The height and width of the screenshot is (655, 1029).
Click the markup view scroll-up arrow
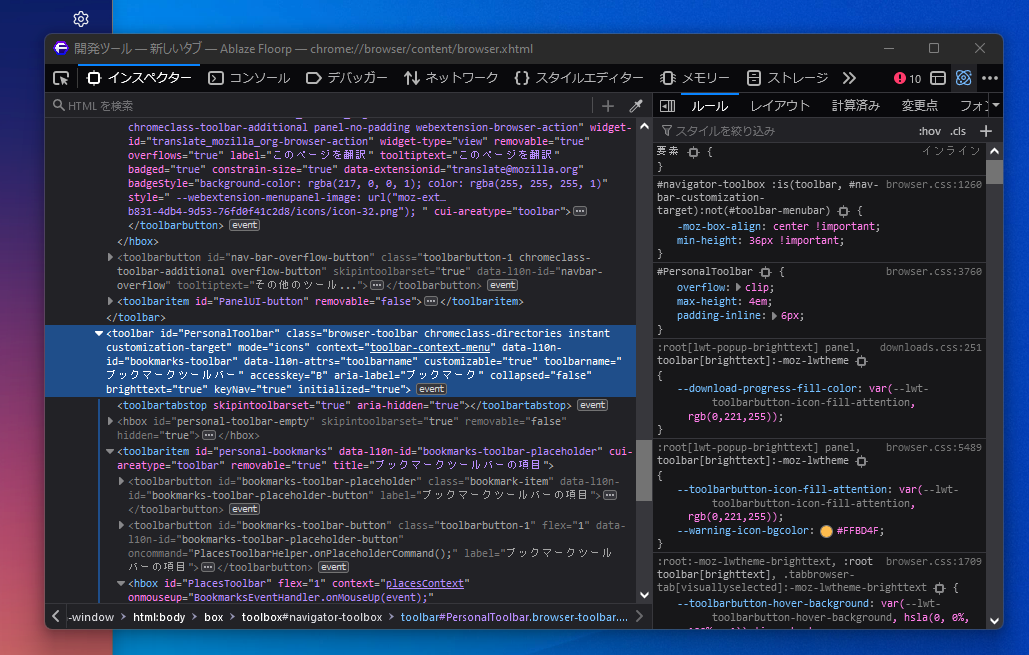tap(644, 127)
